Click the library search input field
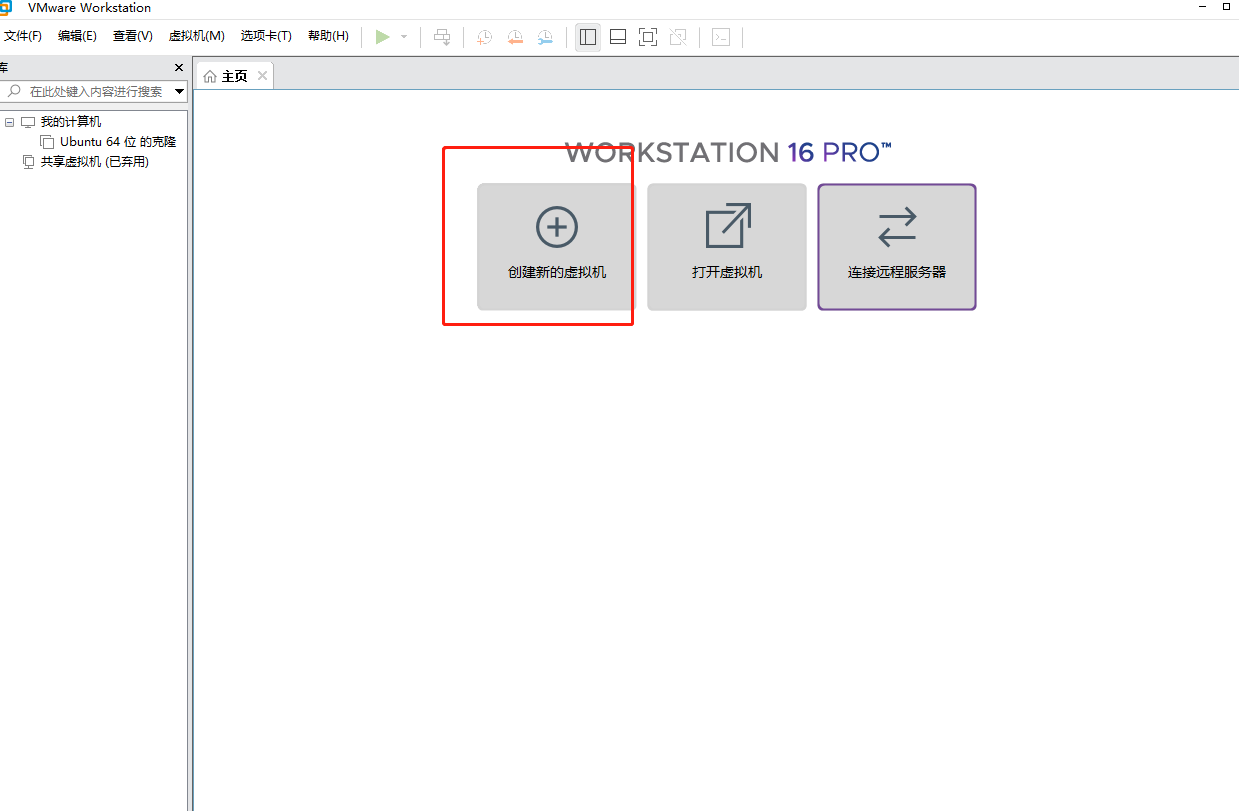This screenshot has width=1239, height=811. tap(96, 91)
